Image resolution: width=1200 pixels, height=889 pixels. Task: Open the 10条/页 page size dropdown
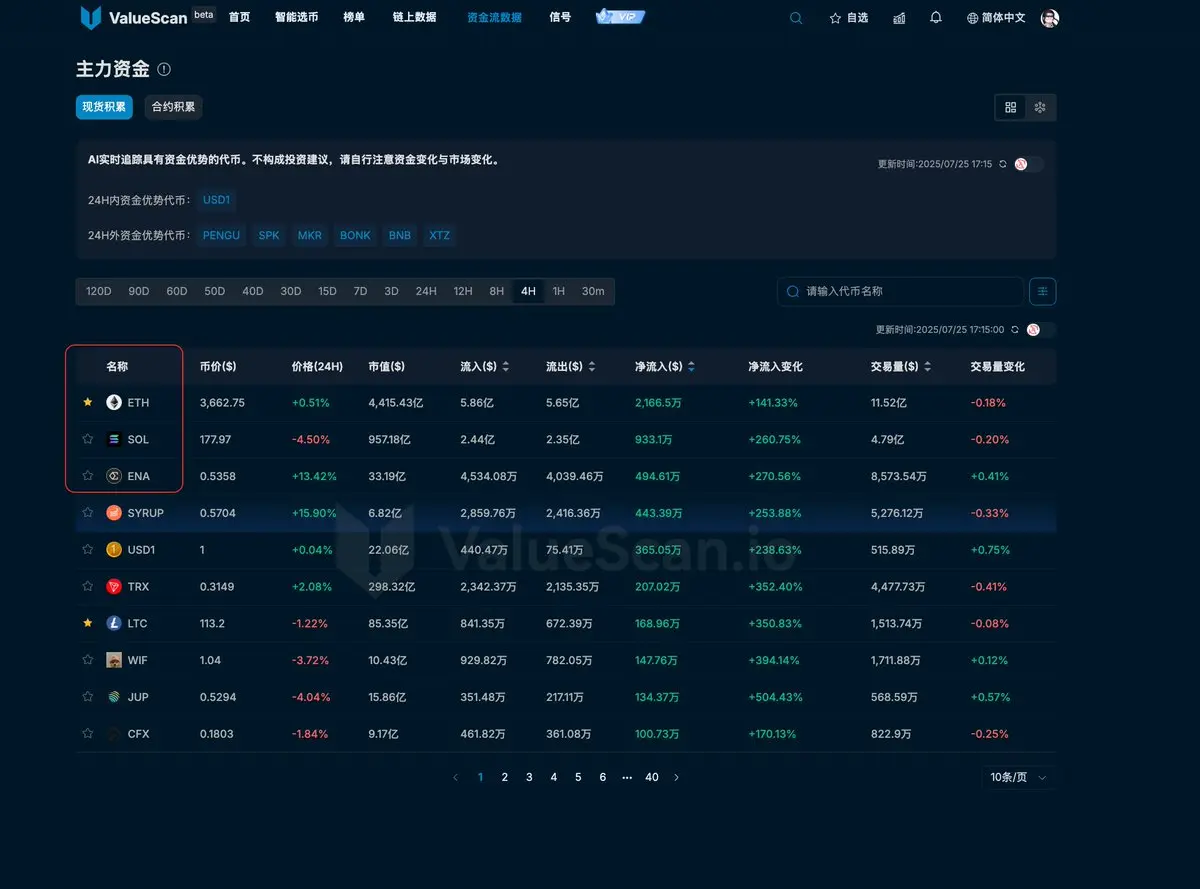[1019, 777]
